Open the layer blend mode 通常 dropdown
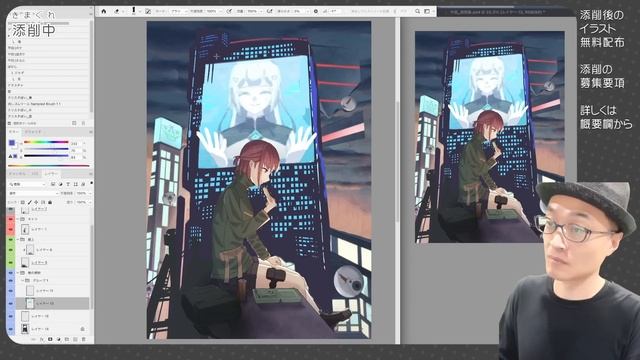 [x=34, y=193]
